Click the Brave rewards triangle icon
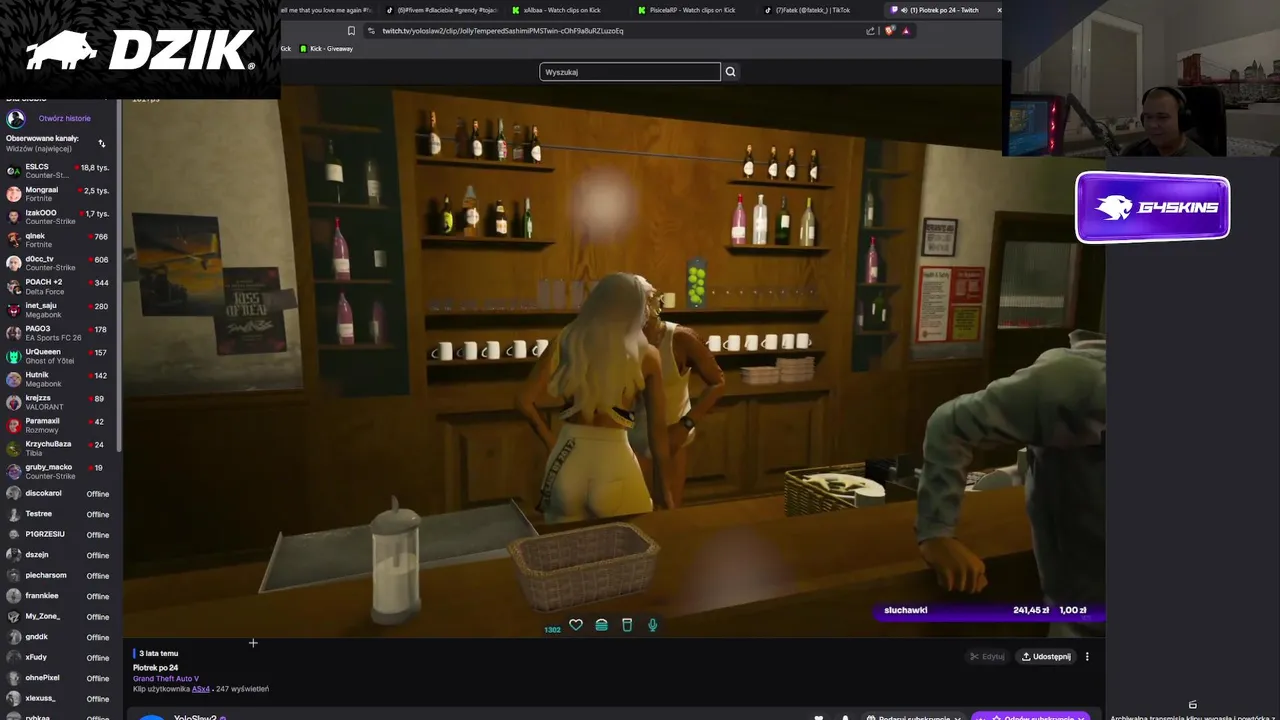Image resolution: width=1280 pixels, height=720 pixels. click(x=906, y=31)
